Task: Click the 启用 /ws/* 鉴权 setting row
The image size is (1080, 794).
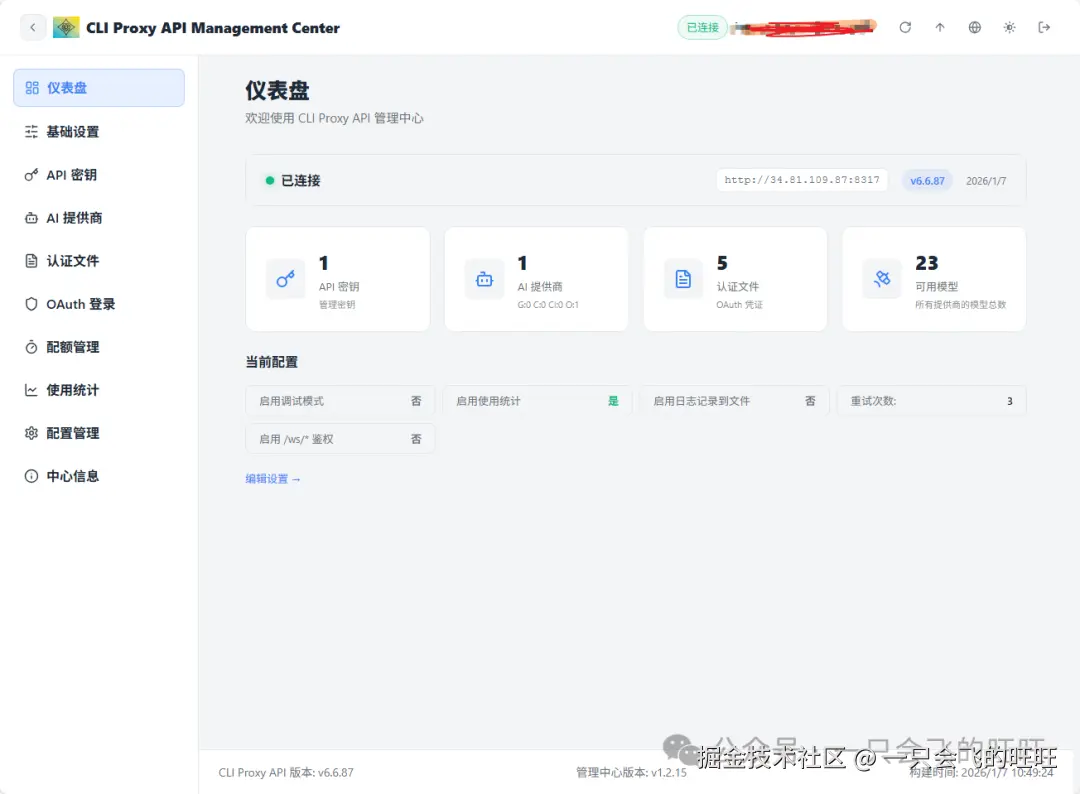Action: tap(340, 439)
